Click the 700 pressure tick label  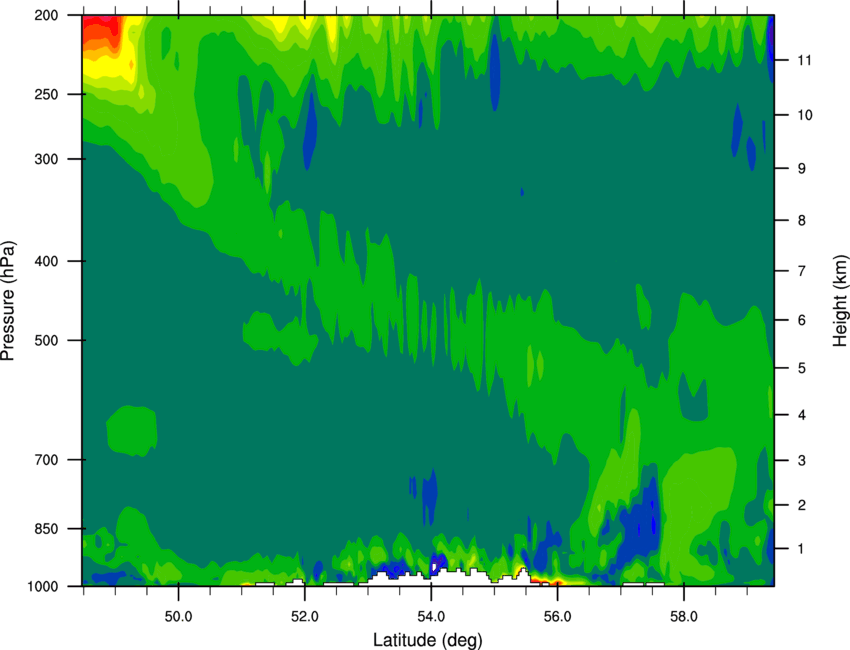point(46,459)
